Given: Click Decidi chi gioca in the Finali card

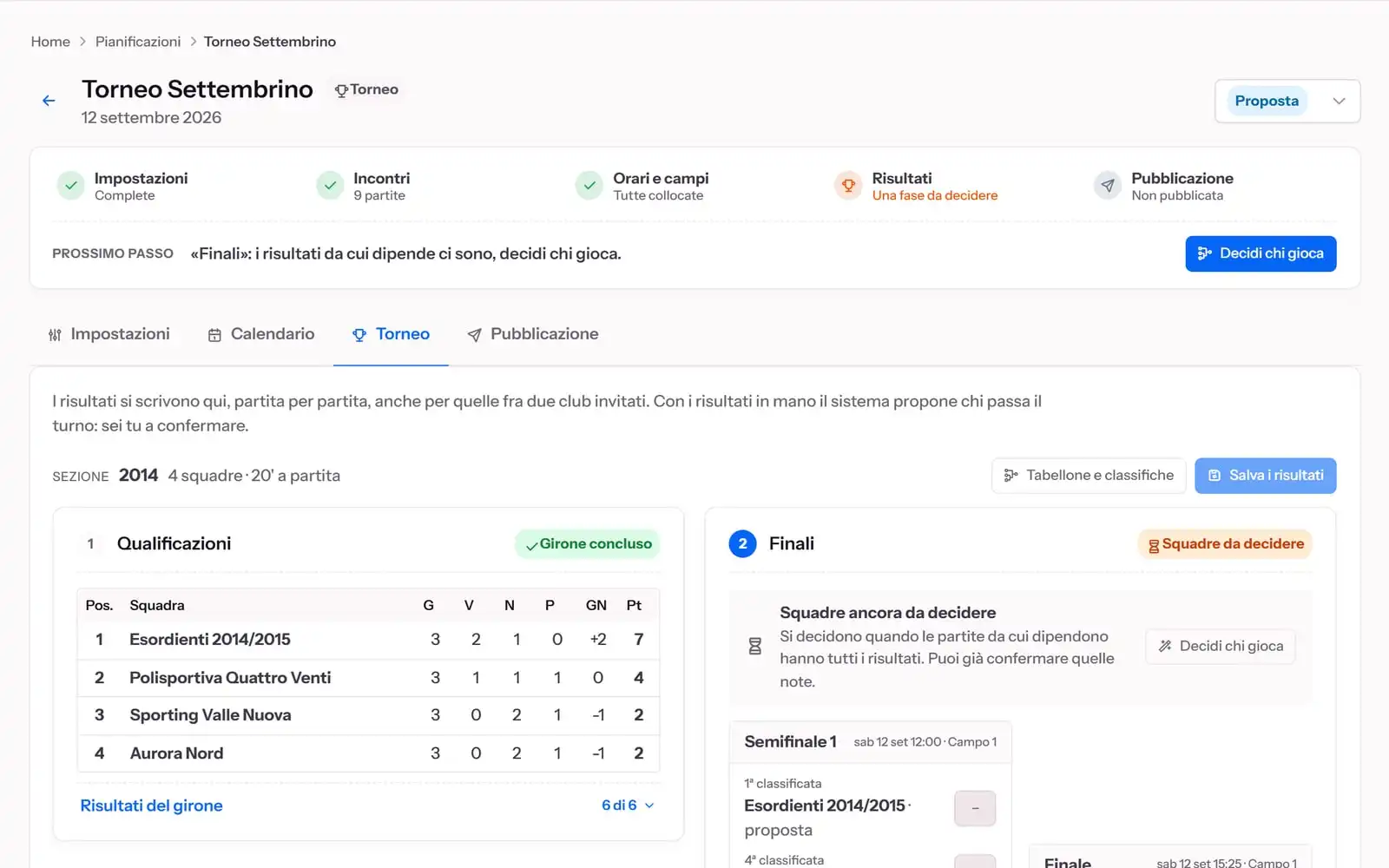Looking at the screenshot, I should [x=1221, y=646].
